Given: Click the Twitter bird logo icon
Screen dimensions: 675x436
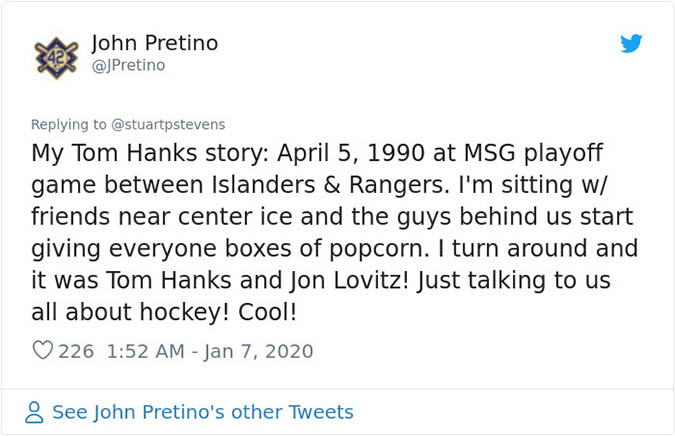Looking at the screenshot, I should 630,44.
